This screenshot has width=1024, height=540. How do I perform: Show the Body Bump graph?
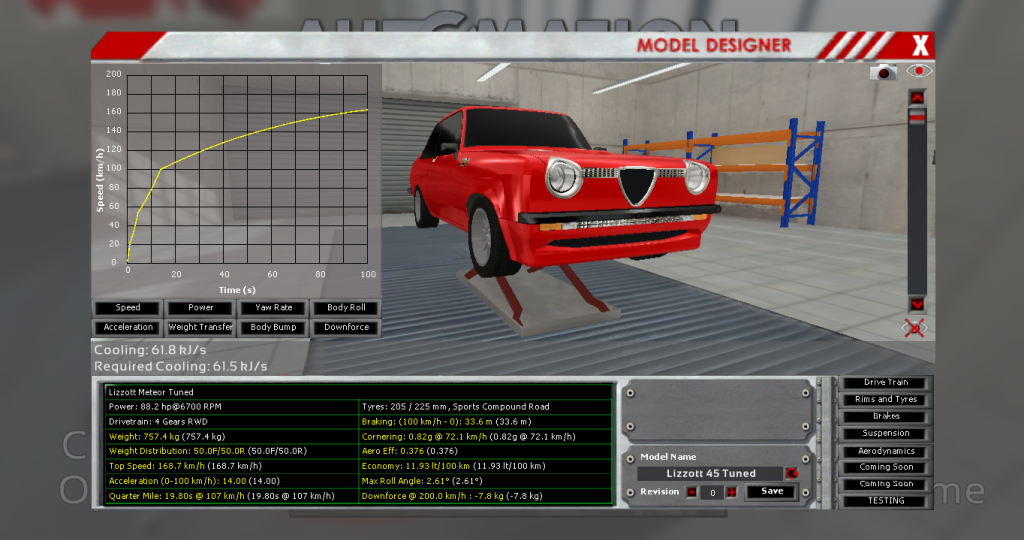pyautogui.click(x=274, y=327)
